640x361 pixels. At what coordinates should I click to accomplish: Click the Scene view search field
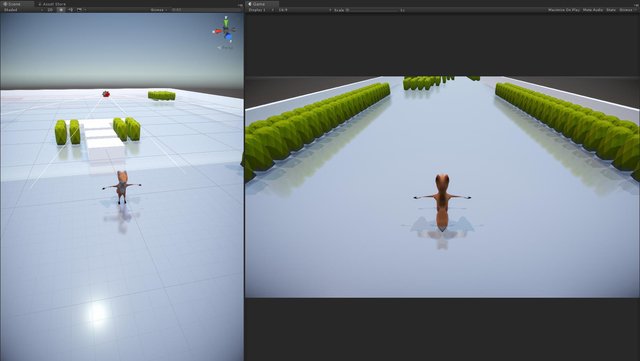(206, 9)
